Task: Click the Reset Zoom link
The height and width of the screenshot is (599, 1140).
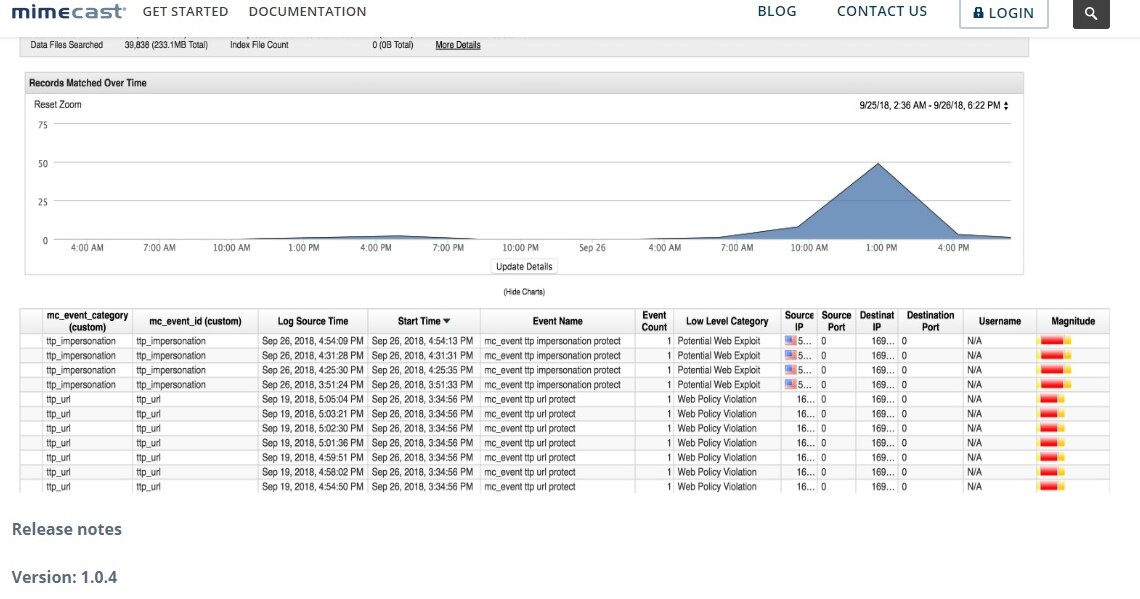Action: click(58, 104)
